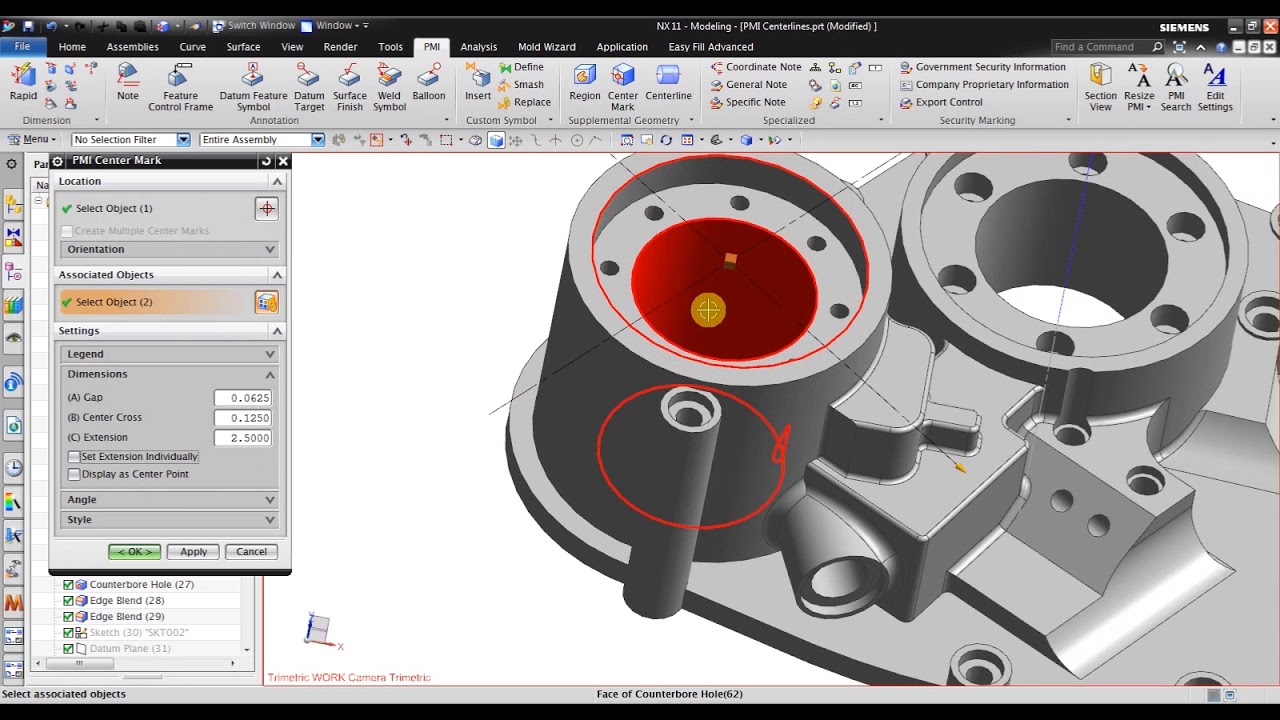Click the (A) Gap value field

click(243, 398)
